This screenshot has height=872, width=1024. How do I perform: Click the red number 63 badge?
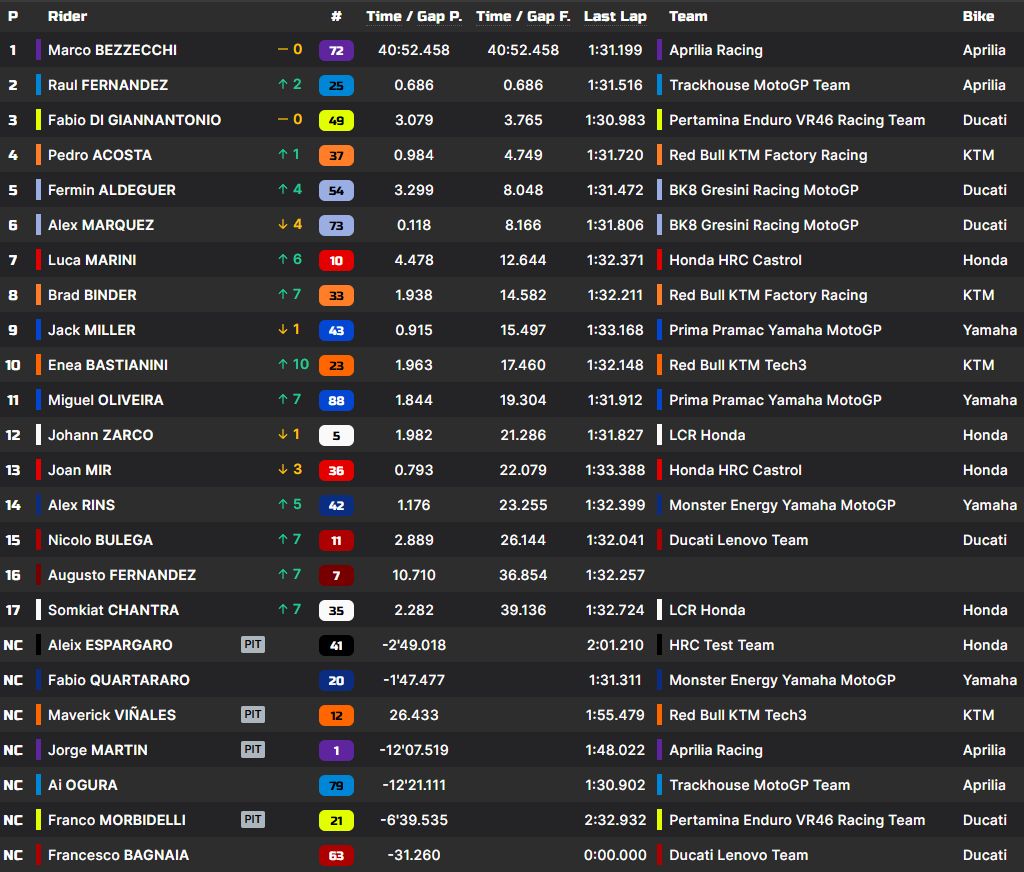coord(336,855)
